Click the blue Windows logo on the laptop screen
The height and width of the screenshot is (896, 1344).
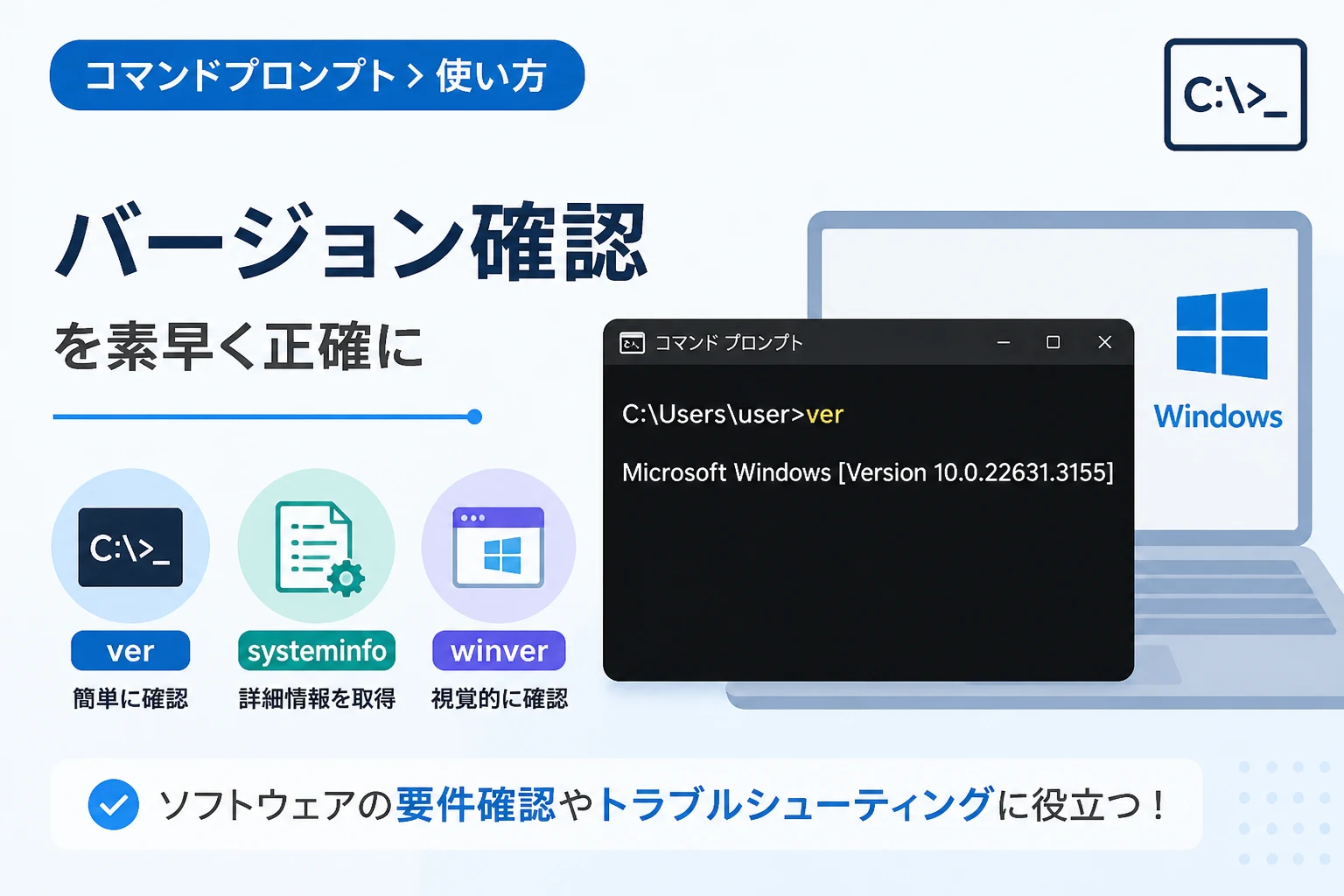(1221, 333)
